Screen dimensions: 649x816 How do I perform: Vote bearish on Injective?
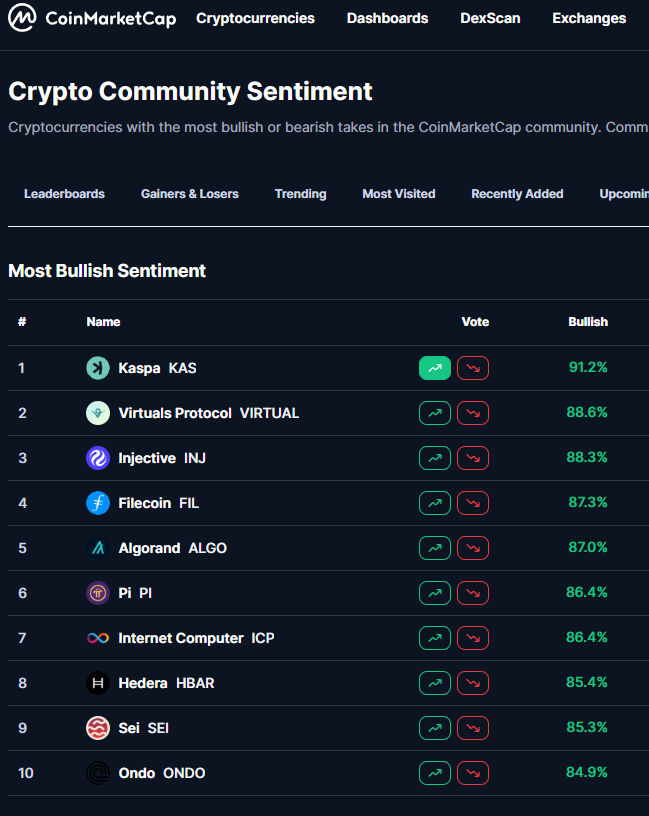(x=473, y=458)
